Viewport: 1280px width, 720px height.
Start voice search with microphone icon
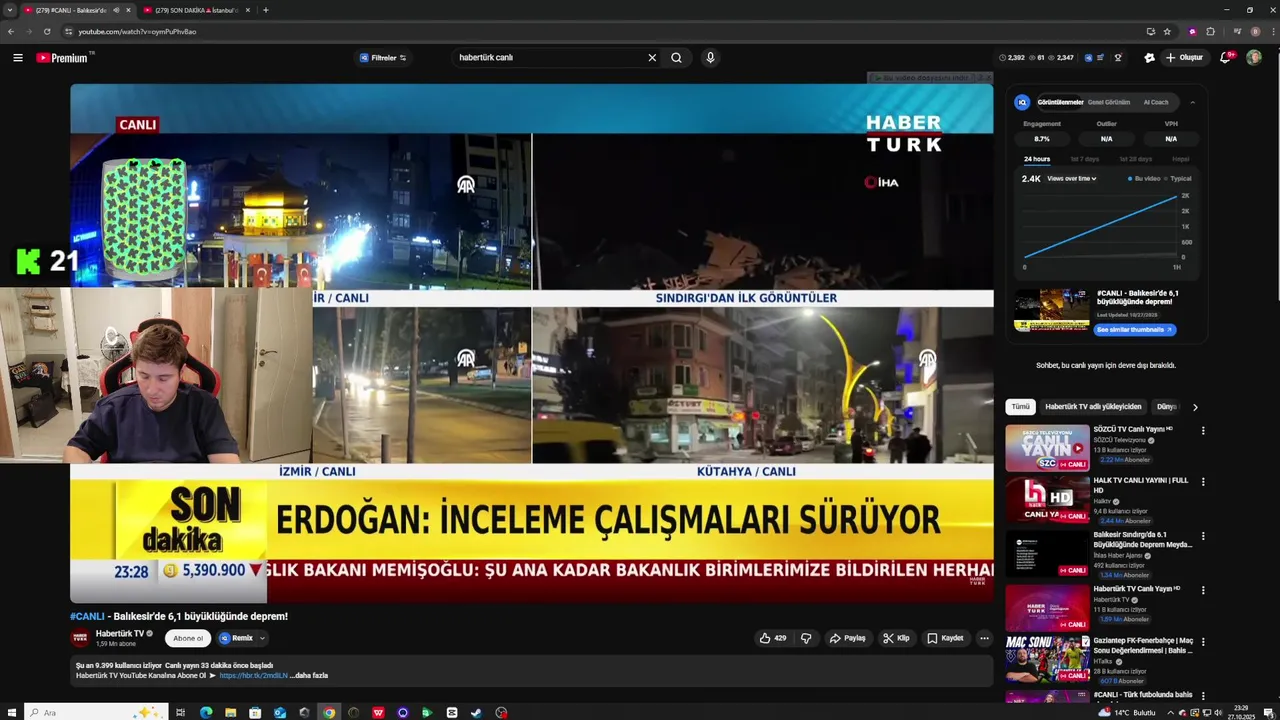pos(710,58)
